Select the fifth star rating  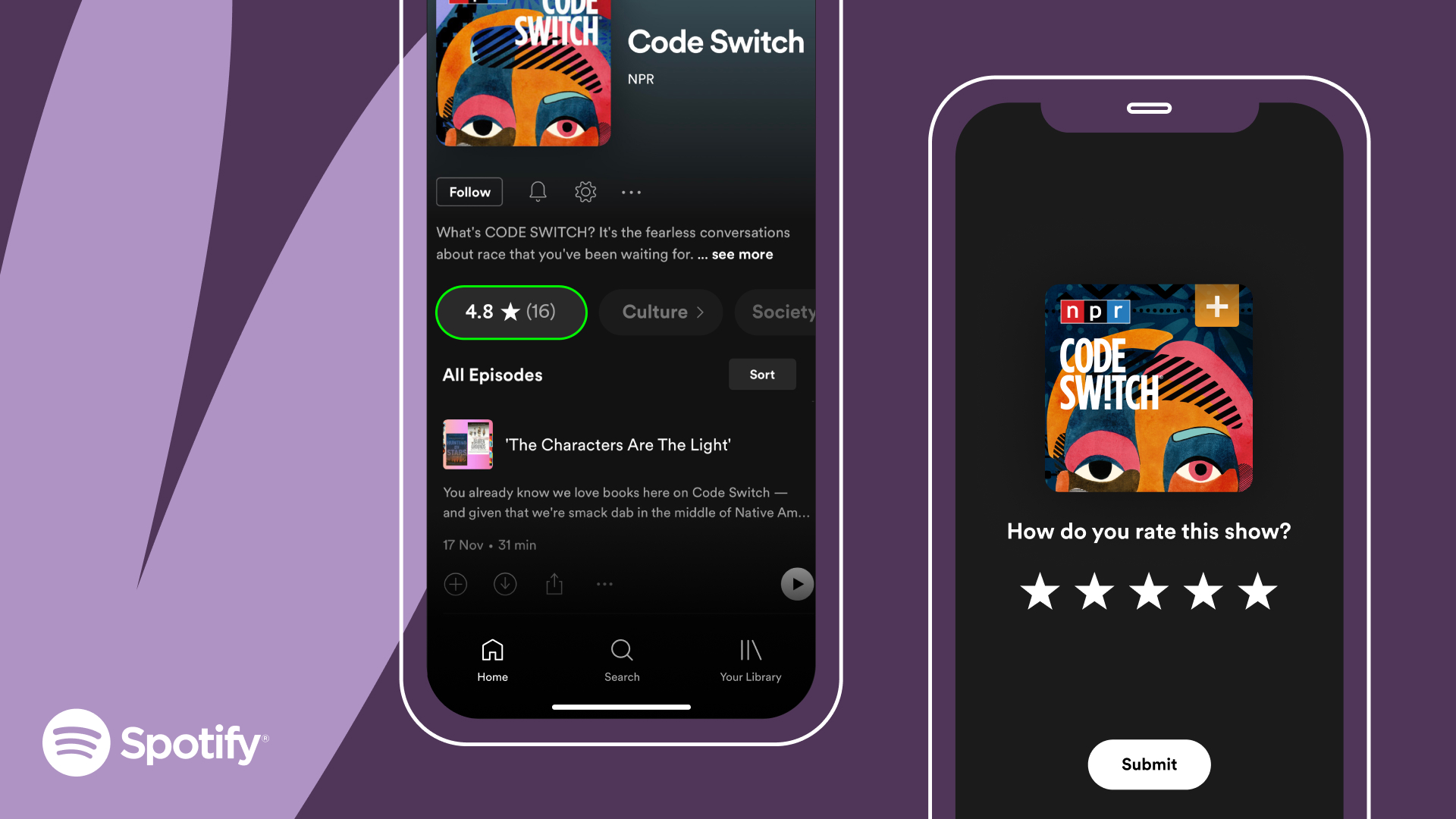click(x=1258, y=592)
